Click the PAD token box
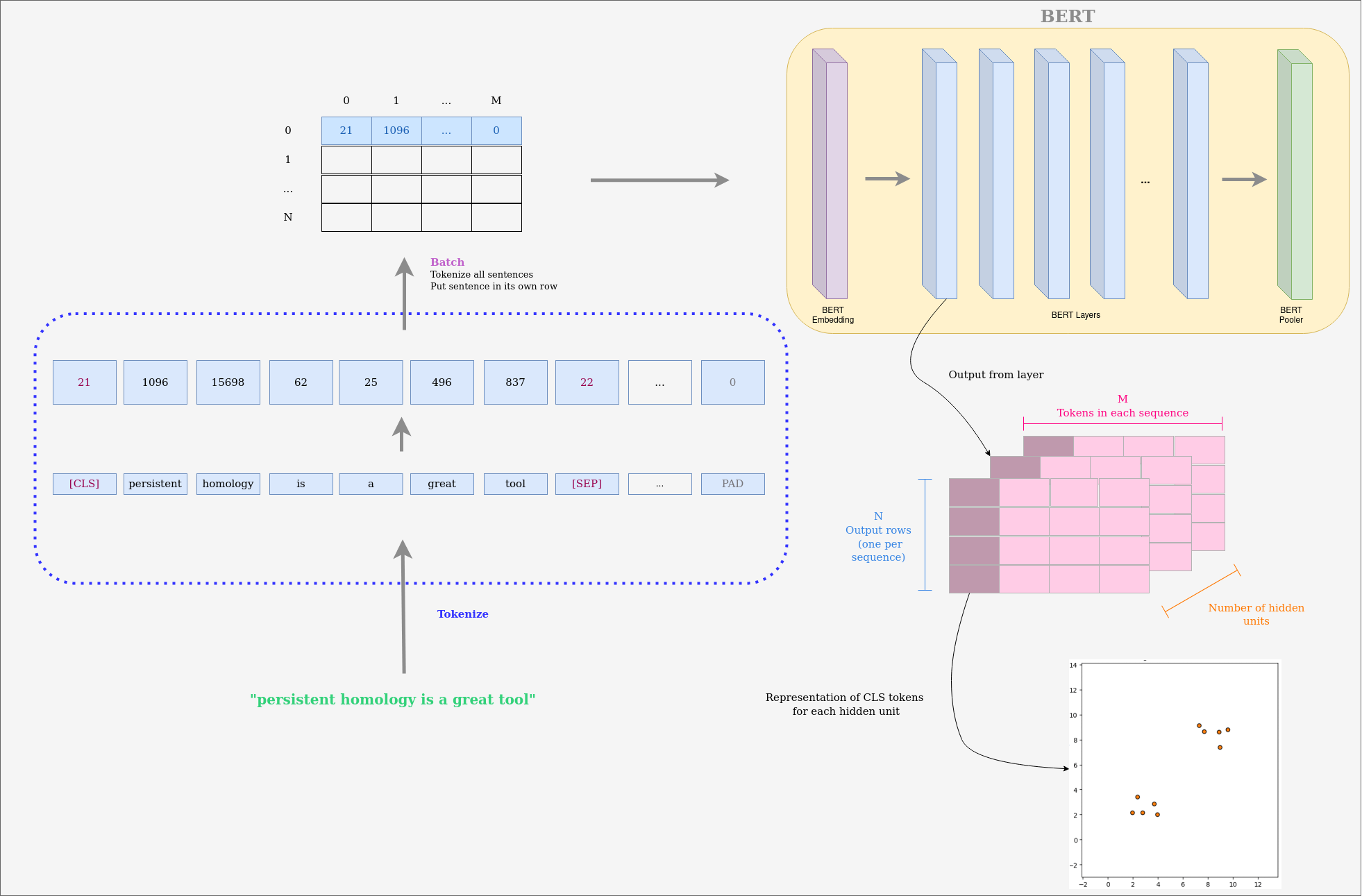Screen dimensions: 1362x896 click(732, 484)
